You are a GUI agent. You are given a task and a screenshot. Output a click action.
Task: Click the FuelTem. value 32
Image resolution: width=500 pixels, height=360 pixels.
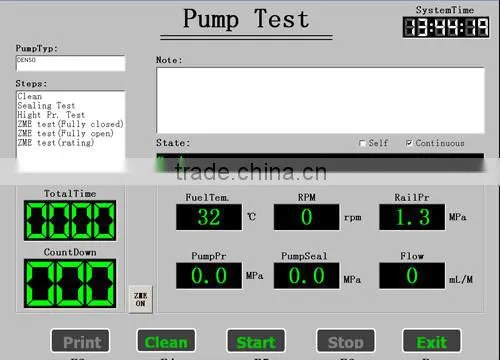coord(209,217)
